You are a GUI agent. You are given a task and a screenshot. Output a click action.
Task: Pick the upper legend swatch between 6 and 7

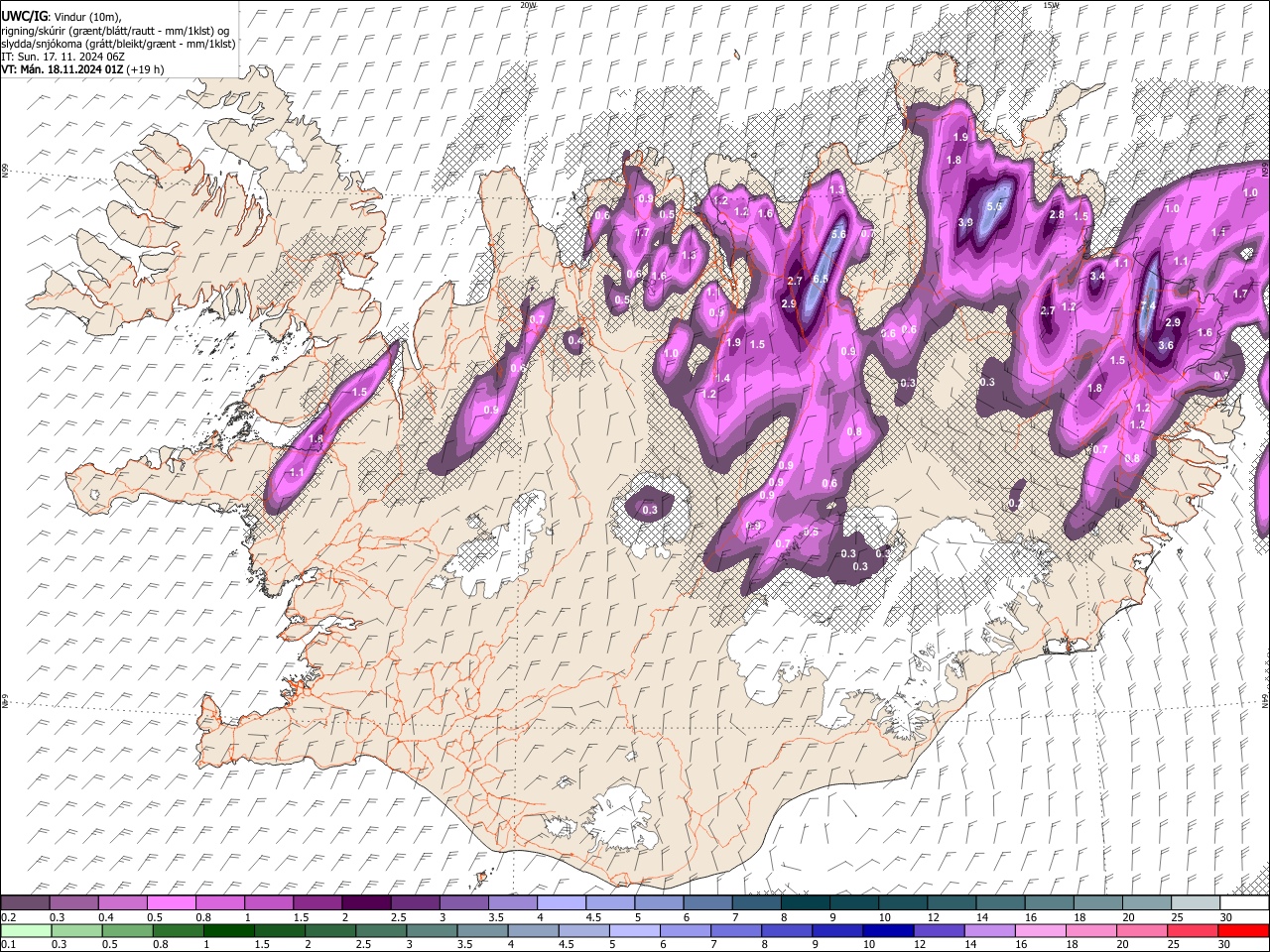tap(708, 902)
